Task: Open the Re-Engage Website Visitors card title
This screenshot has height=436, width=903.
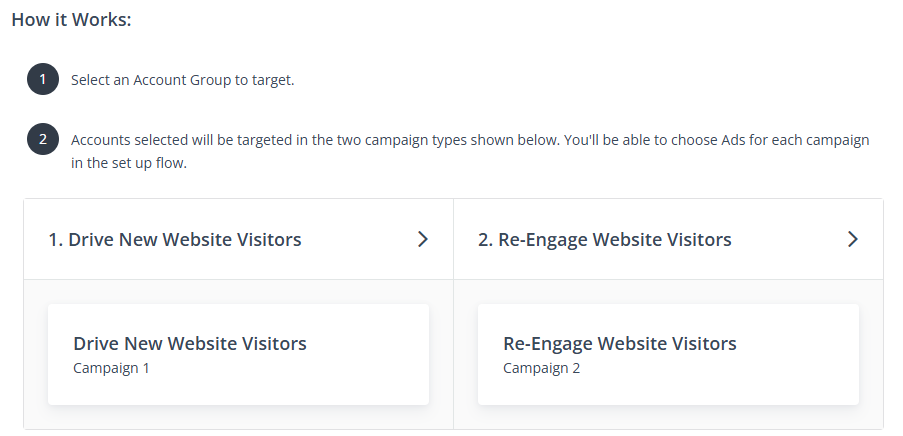Action: pos(620,343)
